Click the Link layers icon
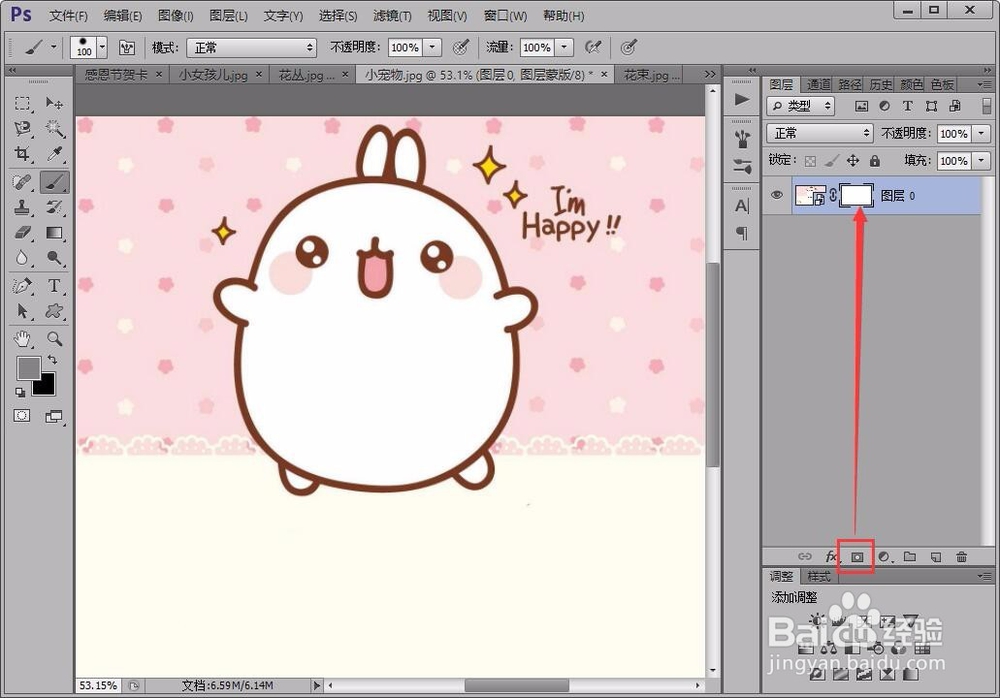The image size is (1000, 698). (x=805, y=557)
